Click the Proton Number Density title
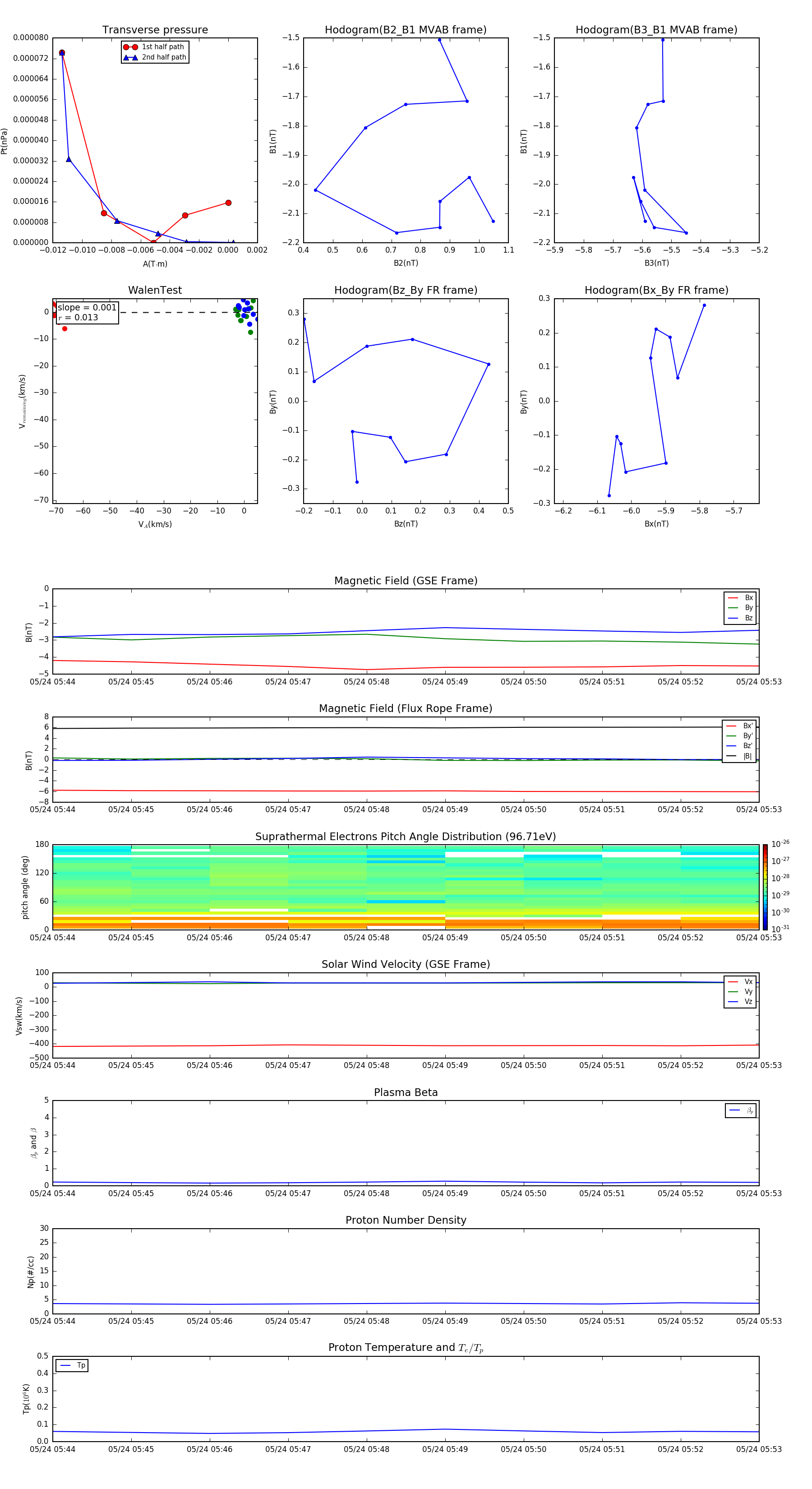This screenshot has width=812, height=1489. coord(406,1220)
